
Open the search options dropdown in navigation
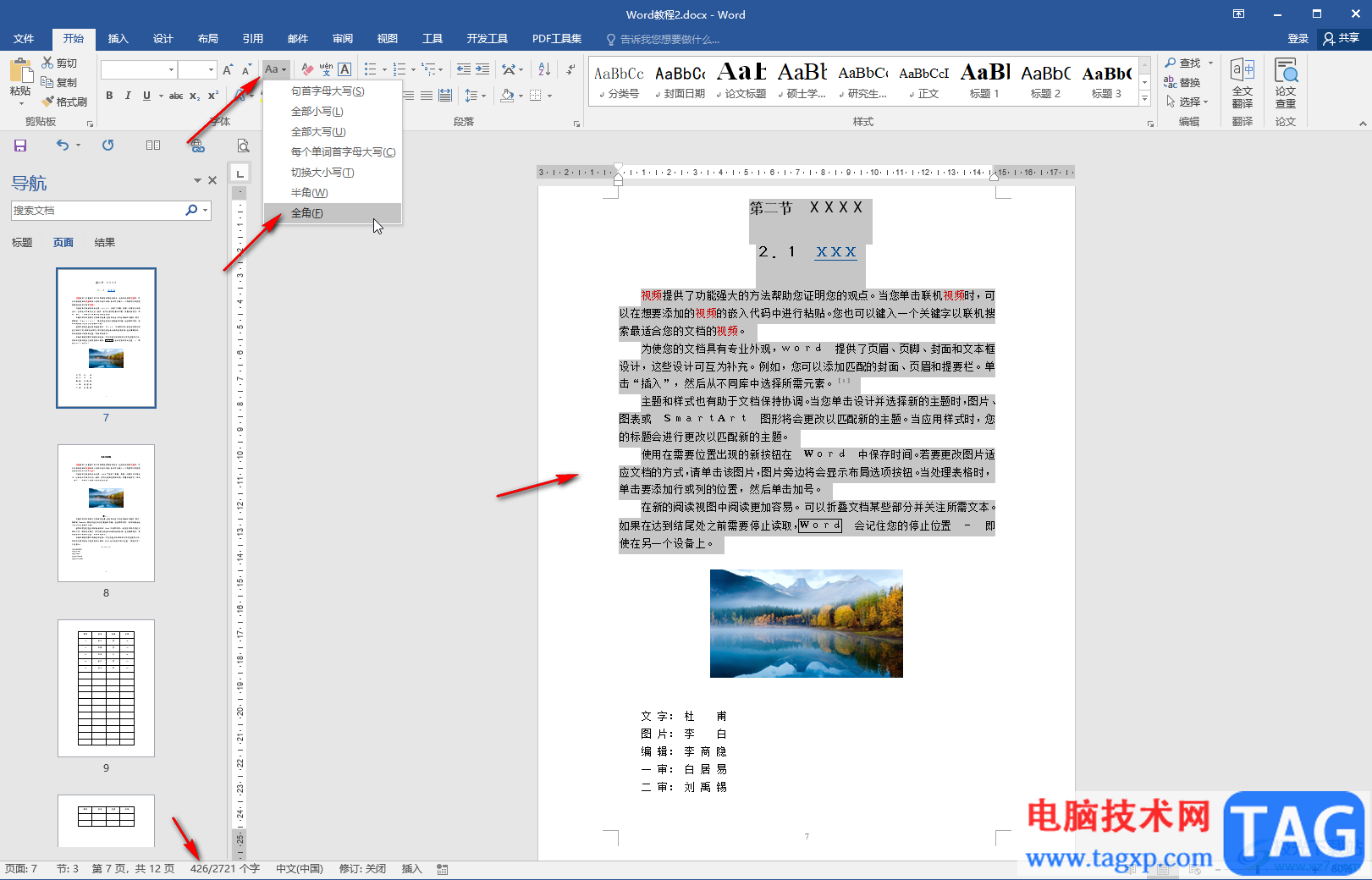click(206, 210)
